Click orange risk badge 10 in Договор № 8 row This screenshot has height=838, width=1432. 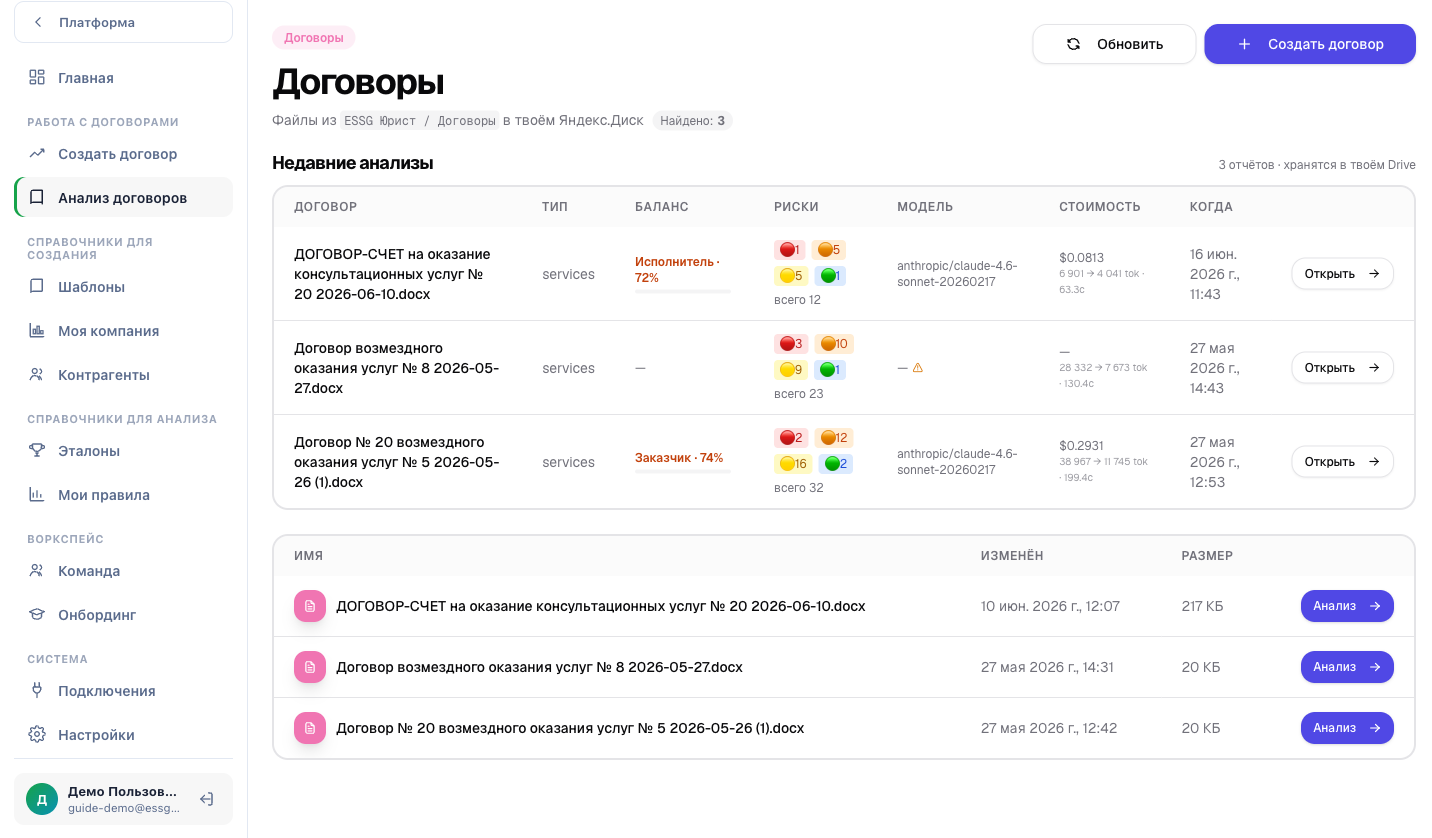coord(834,344)
